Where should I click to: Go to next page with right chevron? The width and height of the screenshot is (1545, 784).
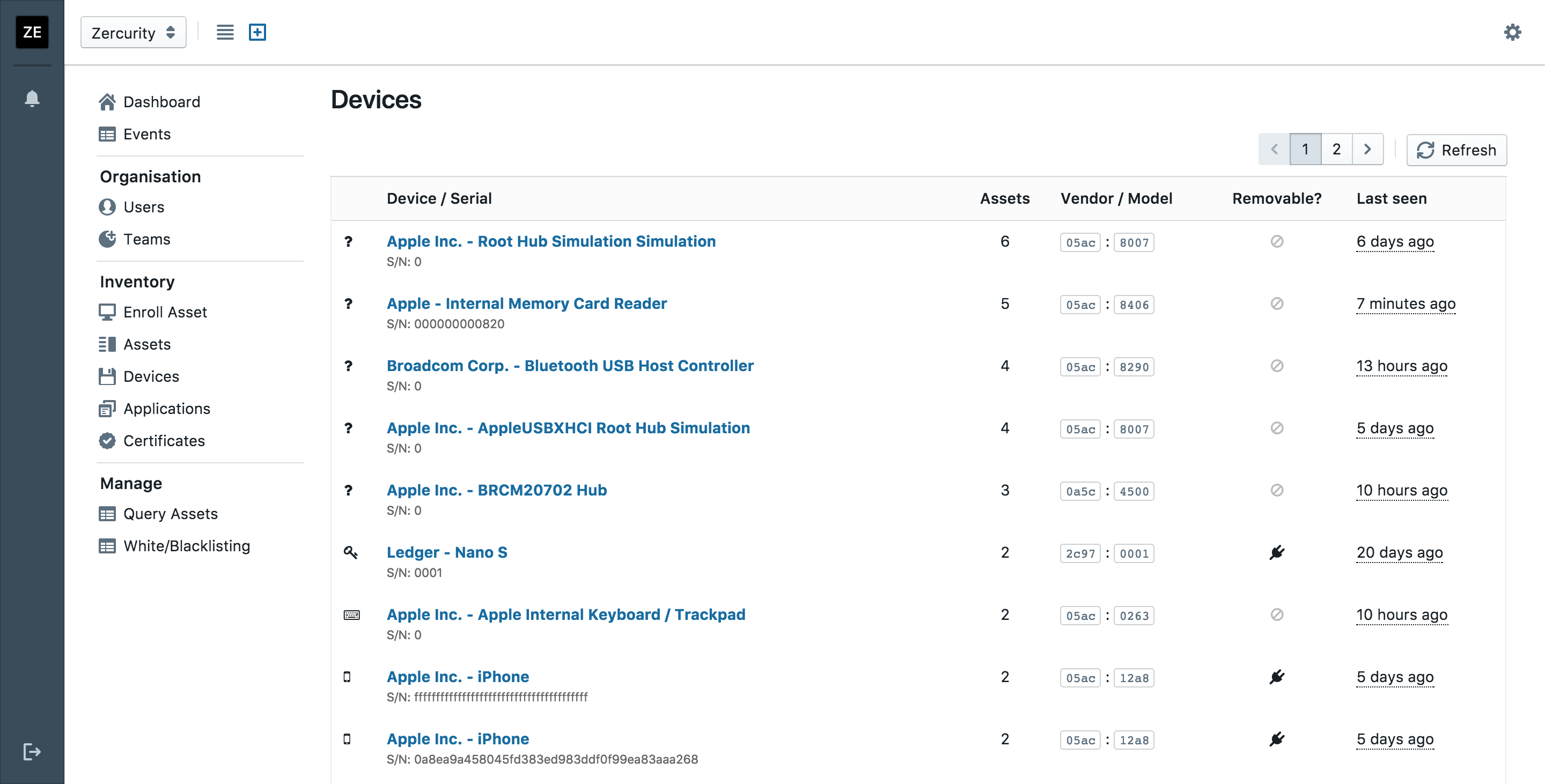(1367, 149)
